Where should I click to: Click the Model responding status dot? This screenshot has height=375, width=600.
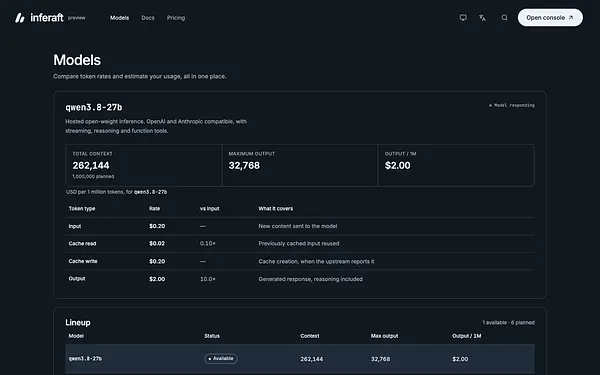coord(490,105)
